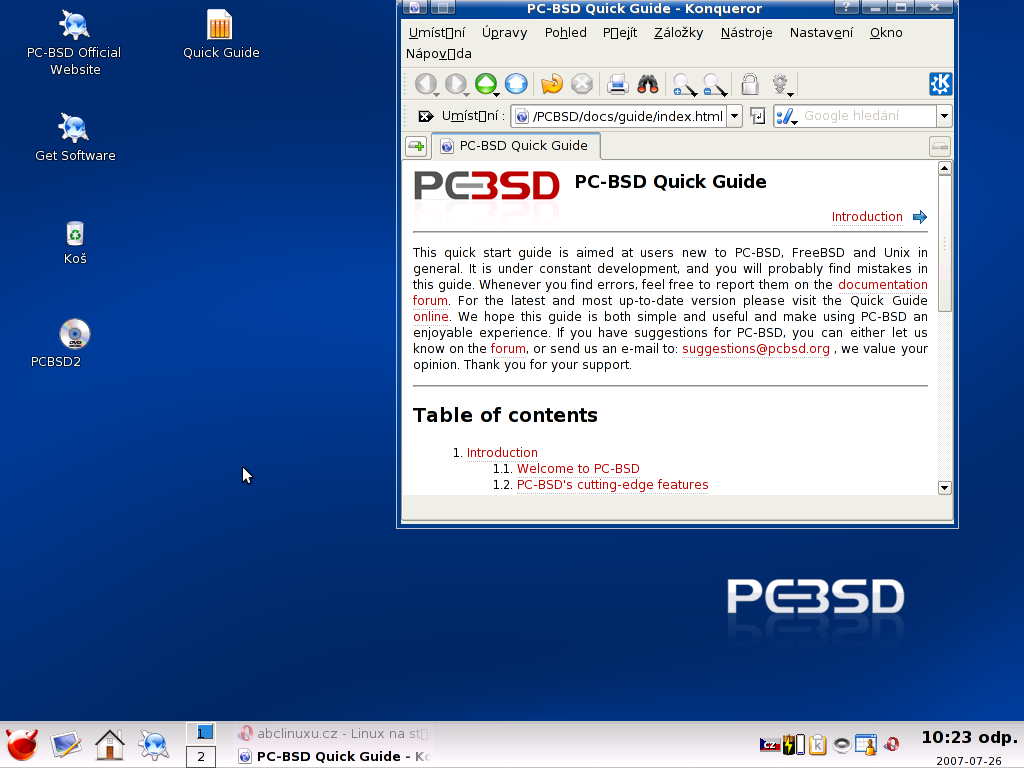The image size is (1024, 768).
Task: Open the red BSD daemon start menu
Action: click(22, 745)
